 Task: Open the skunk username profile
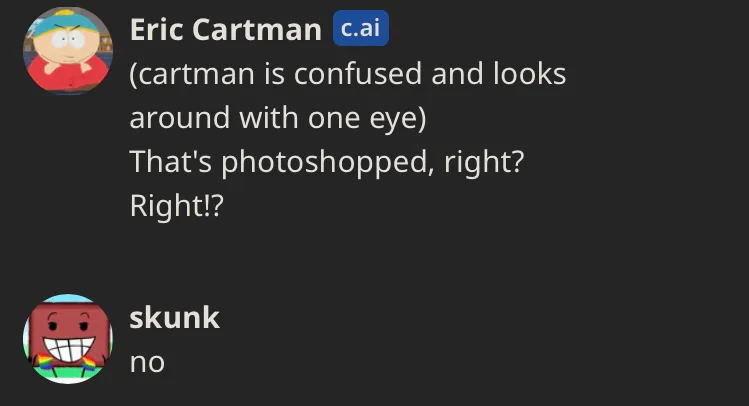(174, 318)
